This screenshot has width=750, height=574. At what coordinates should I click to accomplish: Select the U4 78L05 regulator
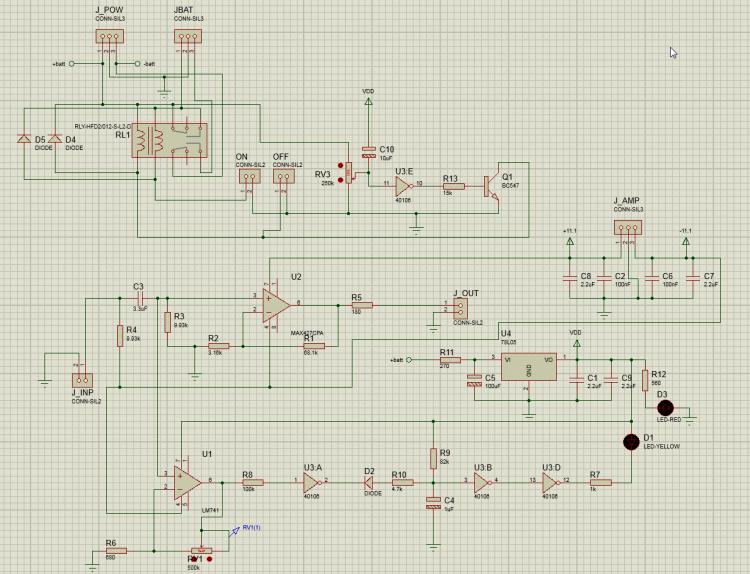click(x=529, y=367)
